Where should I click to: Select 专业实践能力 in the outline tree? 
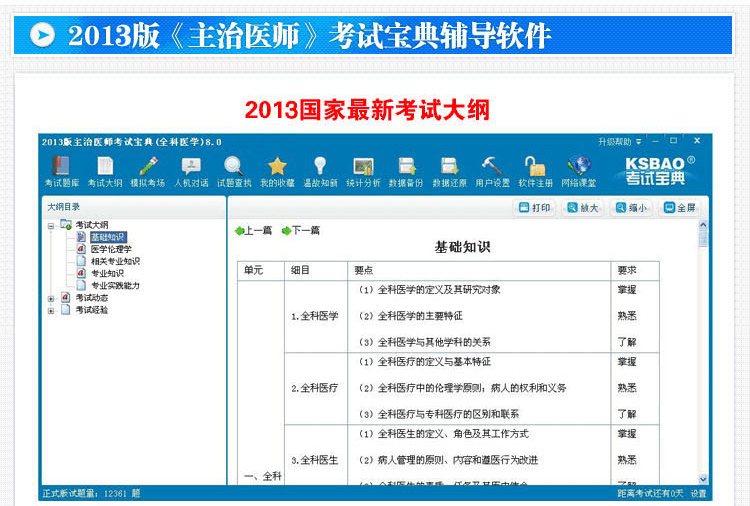click(x=115, y=286)
